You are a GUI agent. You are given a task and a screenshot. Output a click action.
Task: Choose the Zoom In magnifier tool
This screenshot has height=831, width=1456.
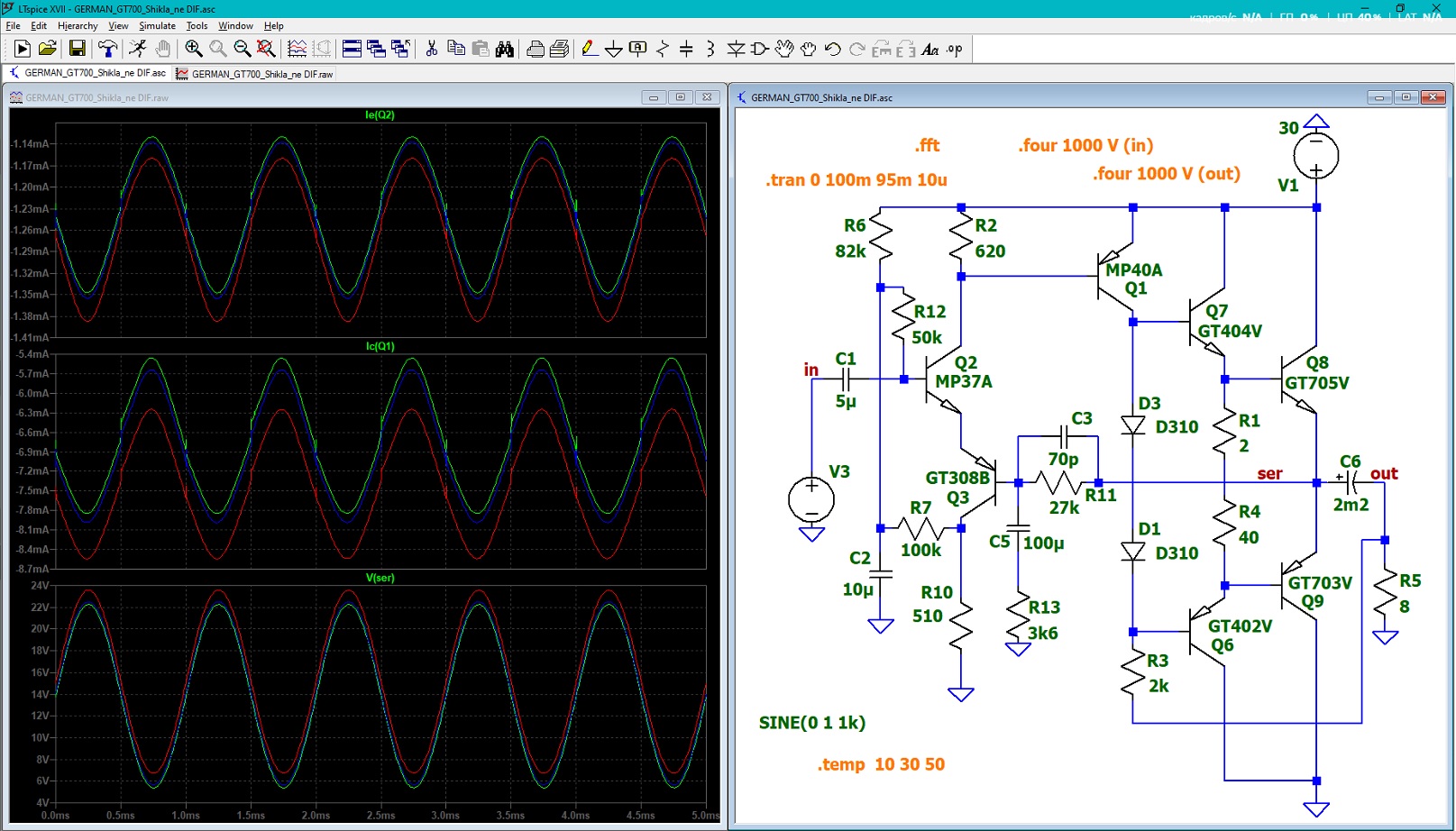pos(193,49)
